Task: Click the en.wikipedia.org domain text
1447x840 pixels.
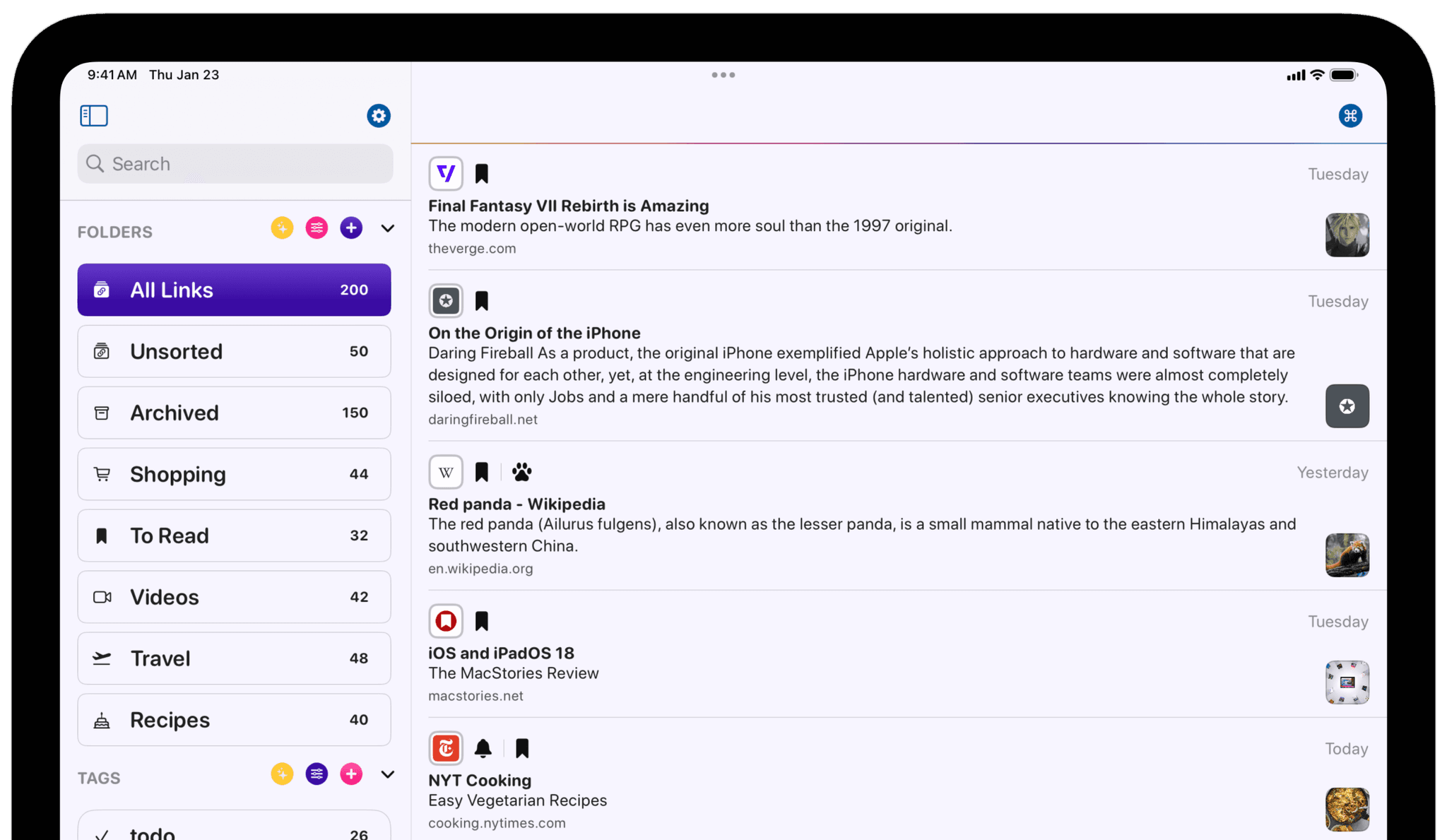Action: pyautogui.click(x=480, y=569)
